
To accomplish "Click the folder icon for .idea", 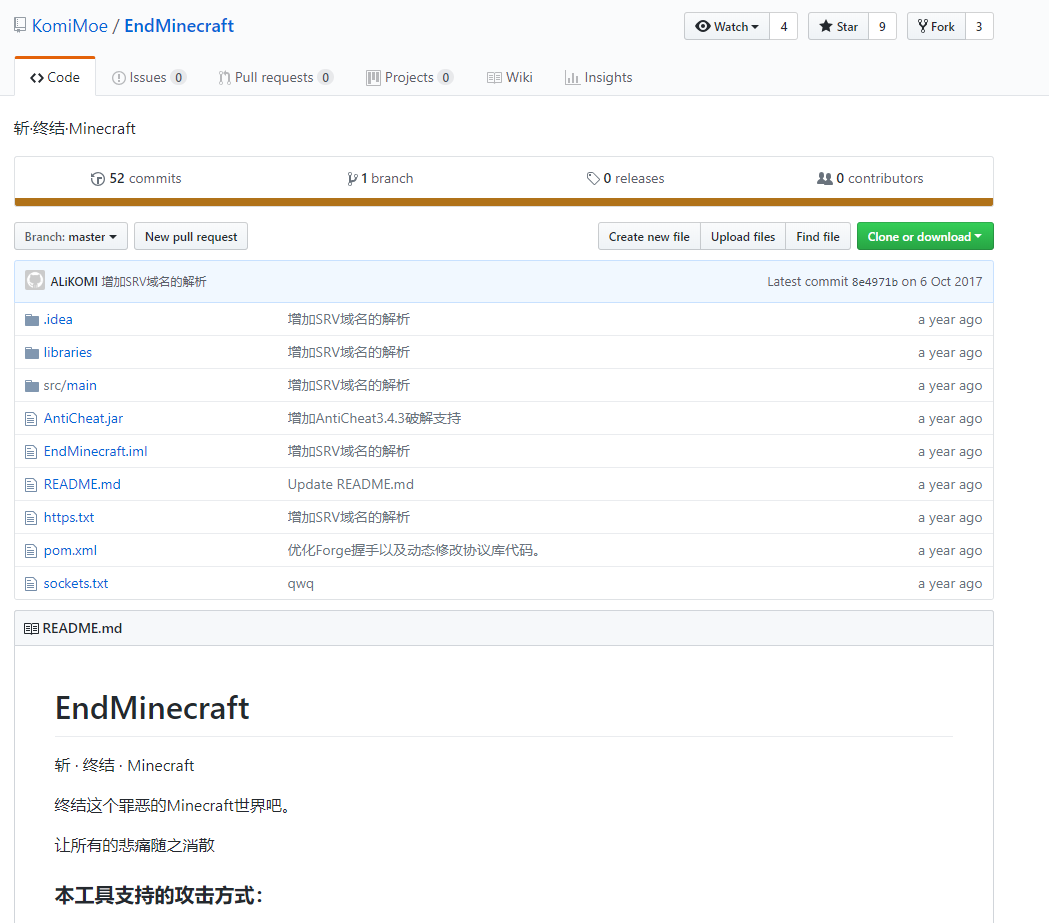I will [31, 320].
